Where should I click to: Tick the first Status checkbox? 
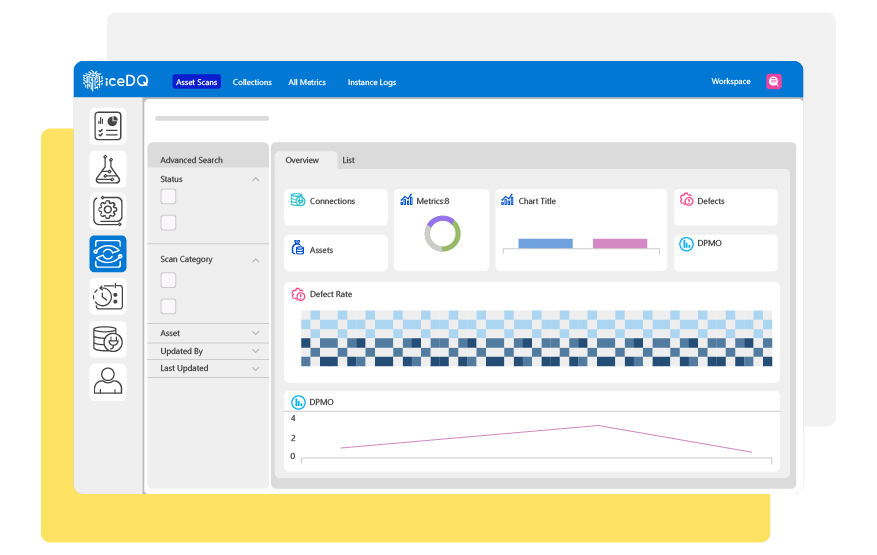coord(168,196)
